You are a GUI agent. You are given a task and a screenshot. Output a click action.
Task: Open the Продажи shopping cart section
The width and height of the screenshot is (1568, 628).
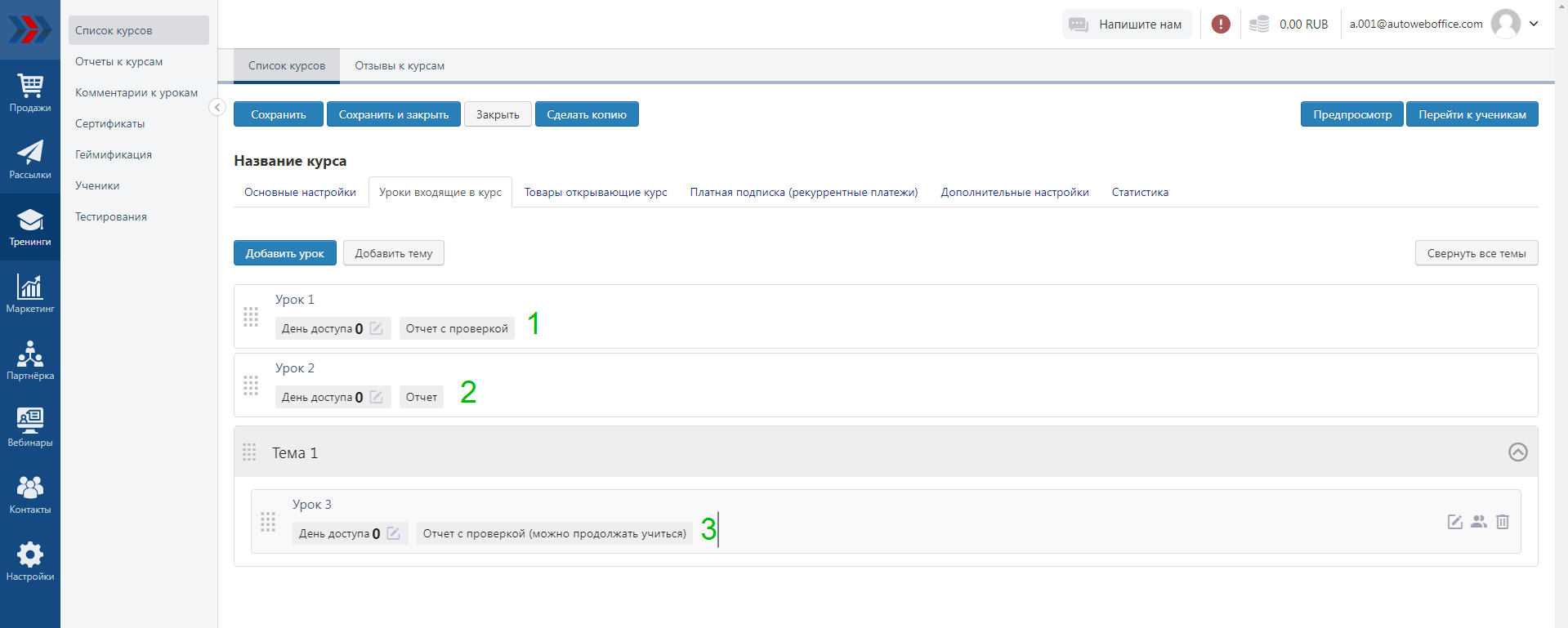(30, 93)
